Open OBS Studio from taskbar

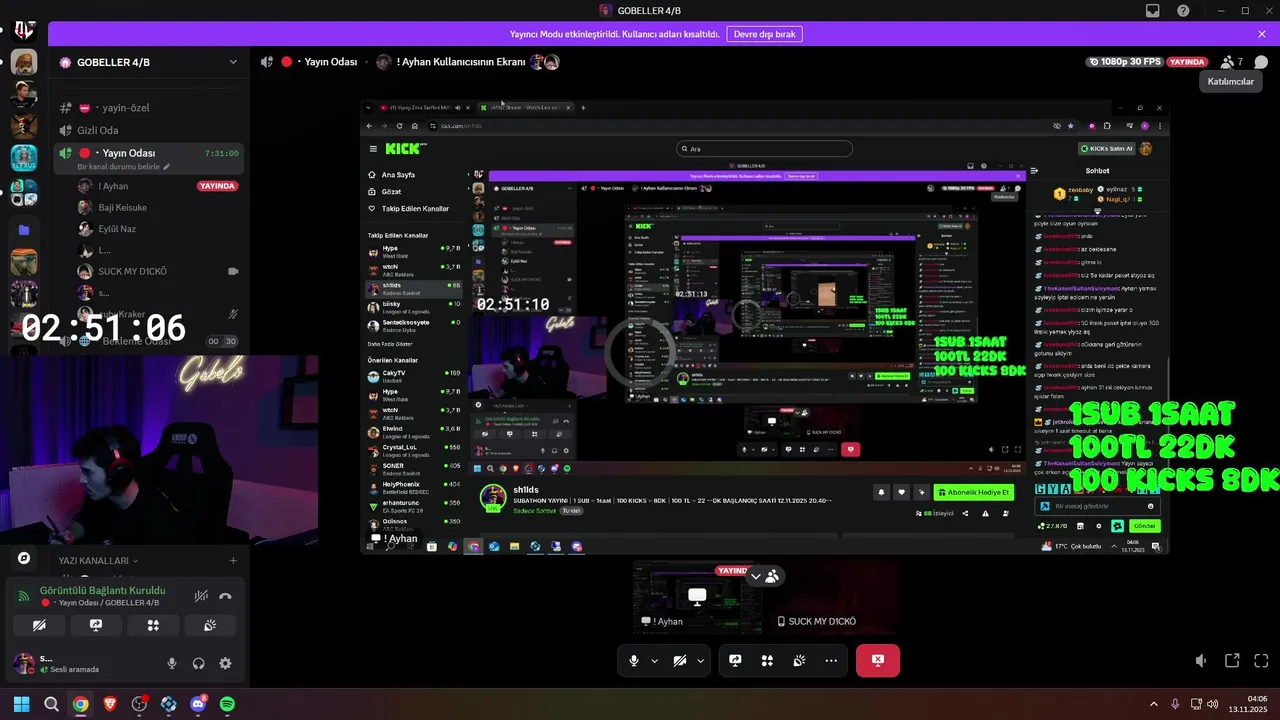pos(139,704)
